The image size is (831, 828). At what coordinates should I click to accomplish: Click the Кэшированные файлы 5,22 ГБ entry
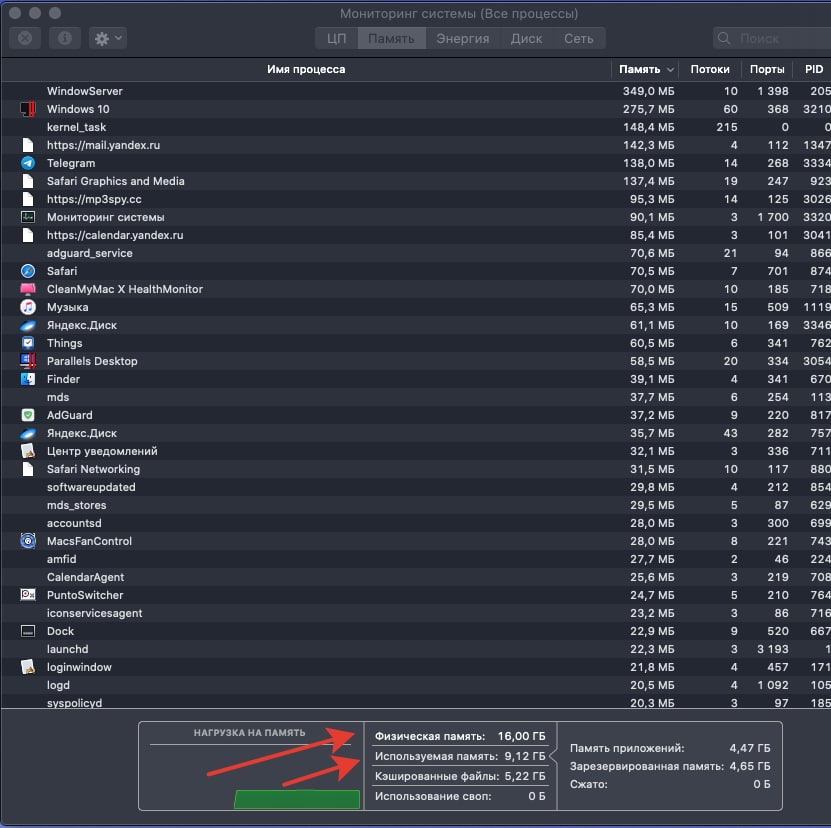pos(460,777)
